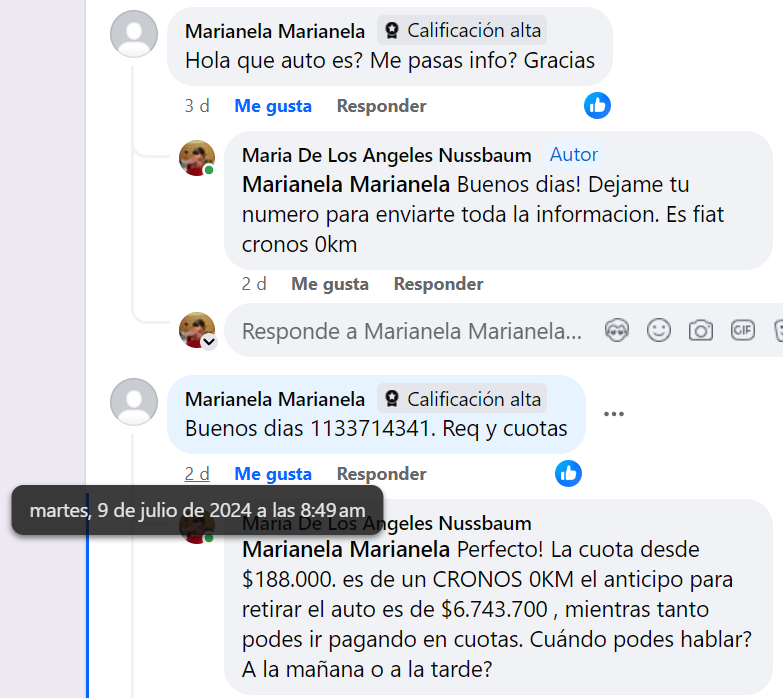Reply to 'Hola que auto es?' comment

[x=382, y=106]
